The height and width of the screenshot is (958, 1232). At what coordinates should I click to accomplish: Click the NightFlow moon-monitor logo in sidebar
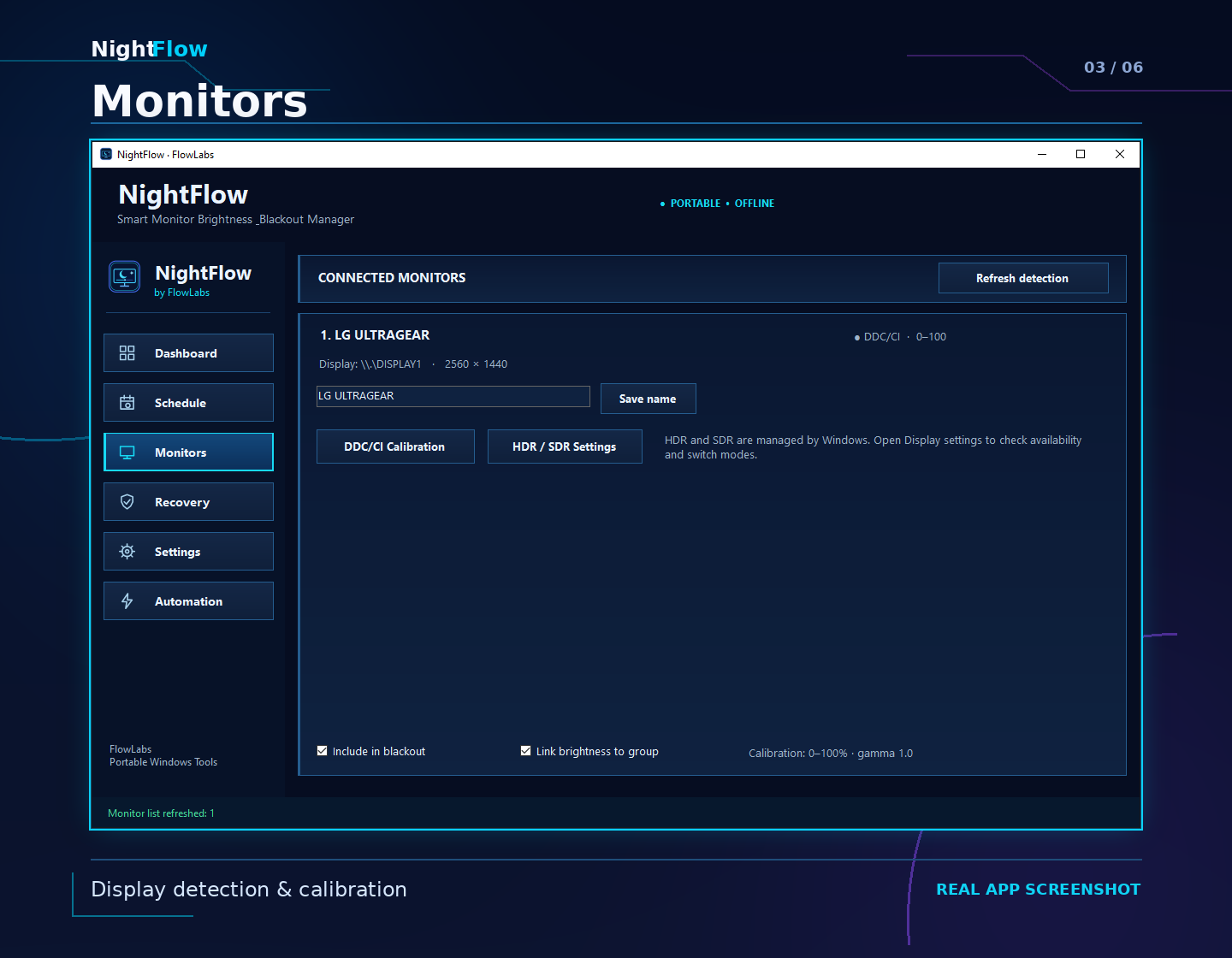125,276
